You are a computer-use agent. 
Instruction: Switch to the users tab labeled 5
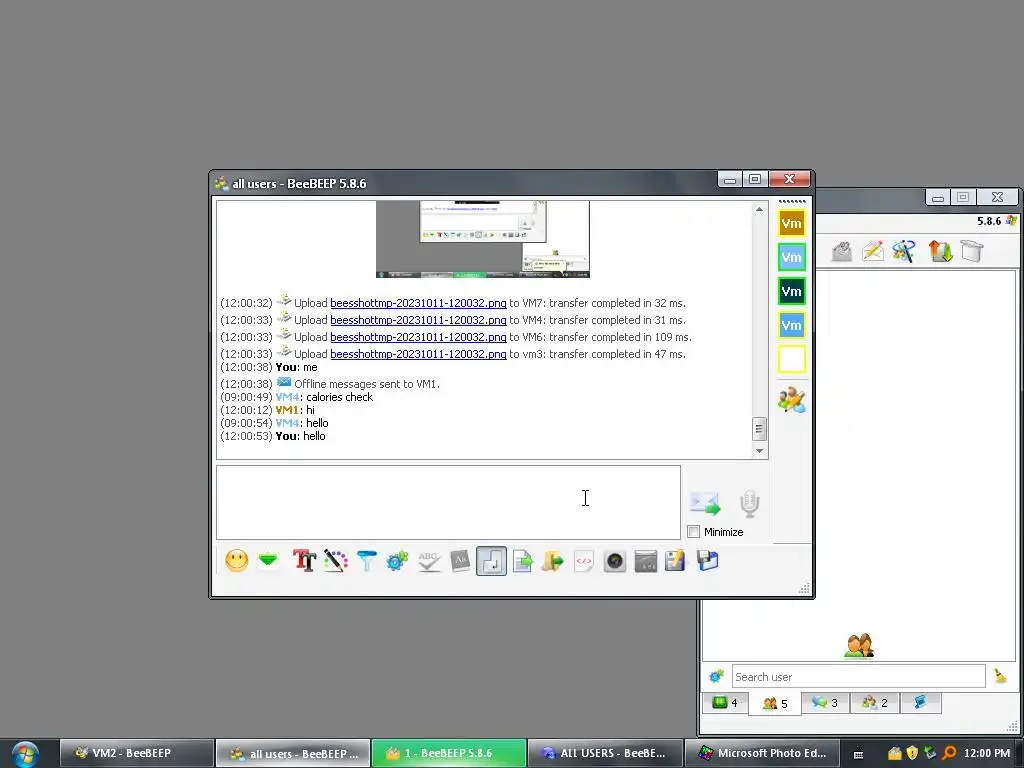pos(775,703)
